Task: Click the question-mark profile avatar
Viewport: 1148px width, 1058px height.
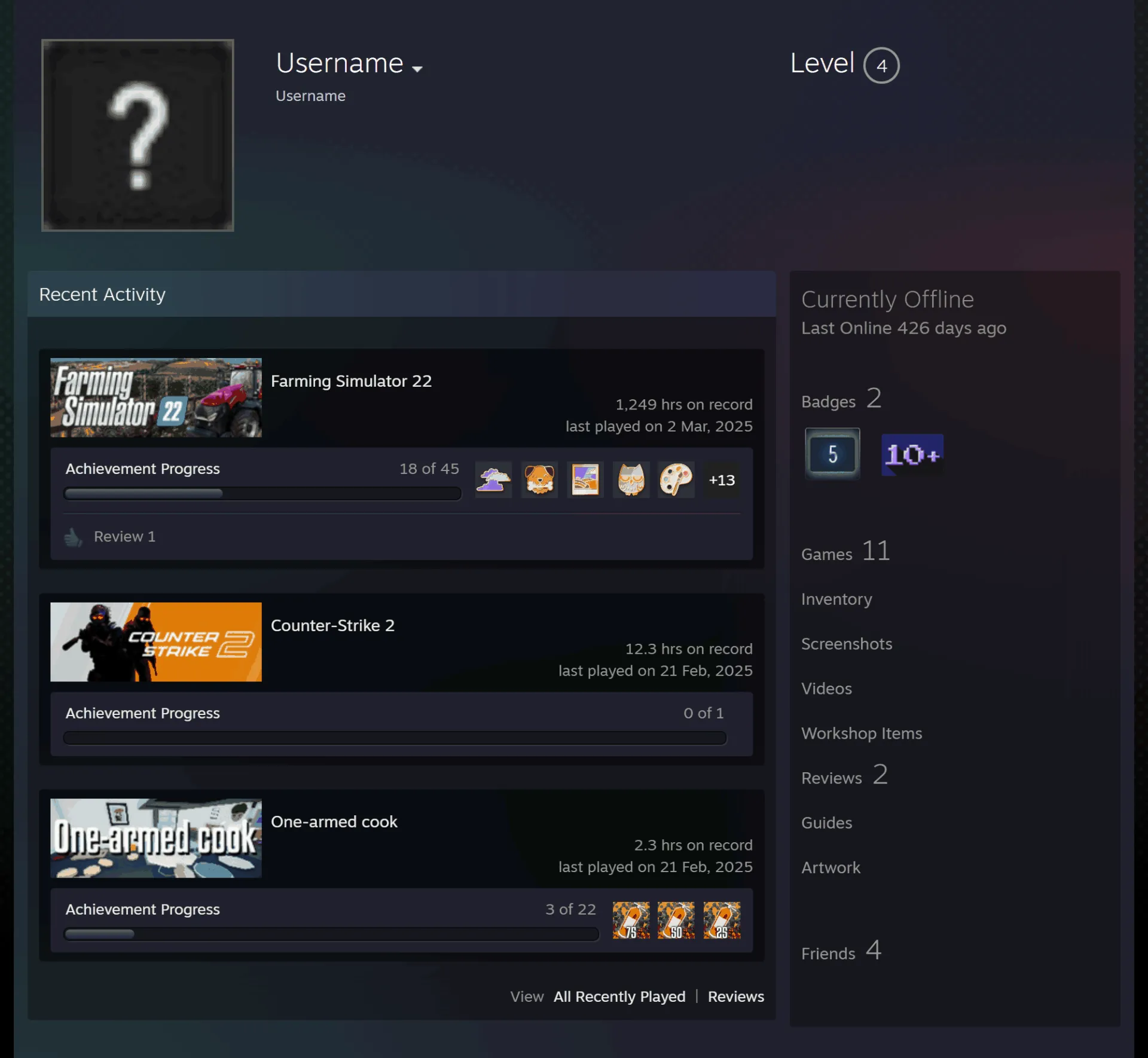Action: (x=138, y=135)
